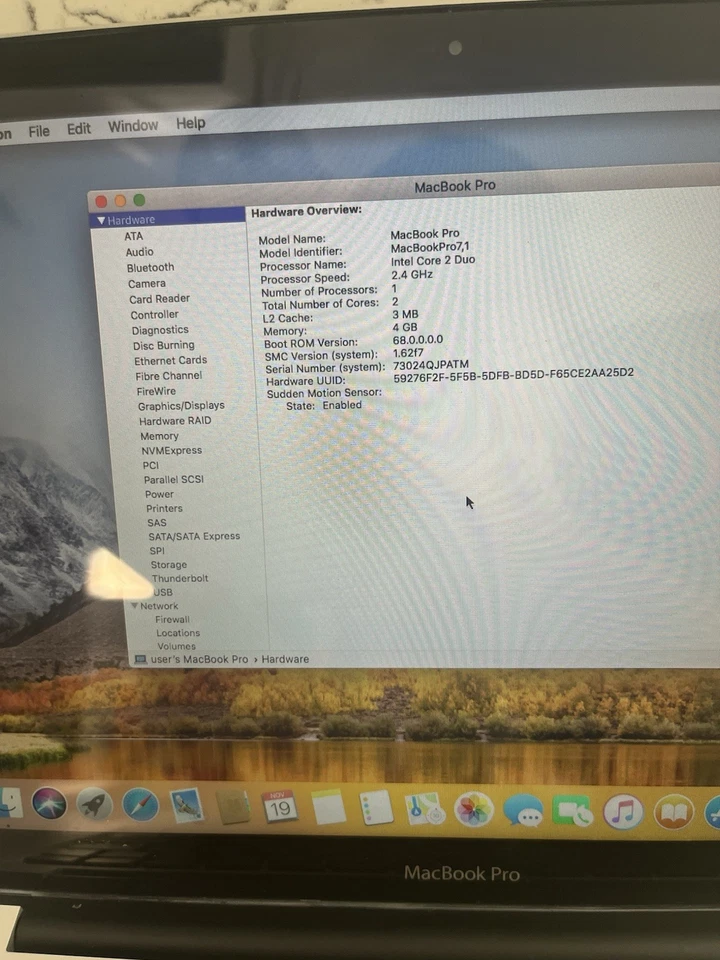This screenshot has height=960, width=720.
Task: Open the Edit menu
Action: (79, 129)
